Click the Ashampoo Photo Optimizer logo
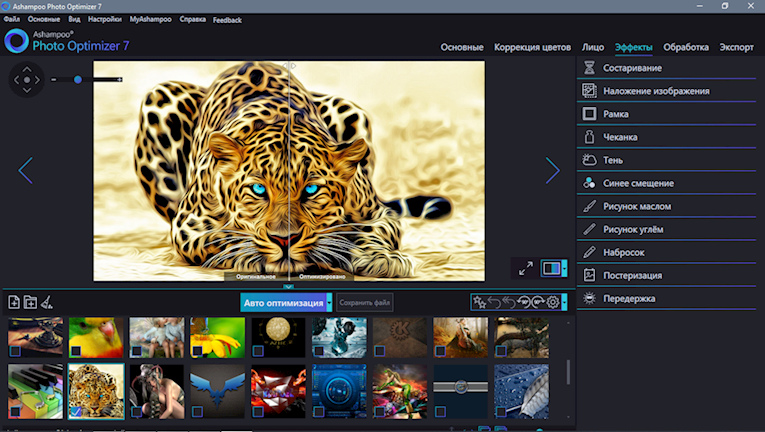The image size is (765, 432). coord(17,41)
